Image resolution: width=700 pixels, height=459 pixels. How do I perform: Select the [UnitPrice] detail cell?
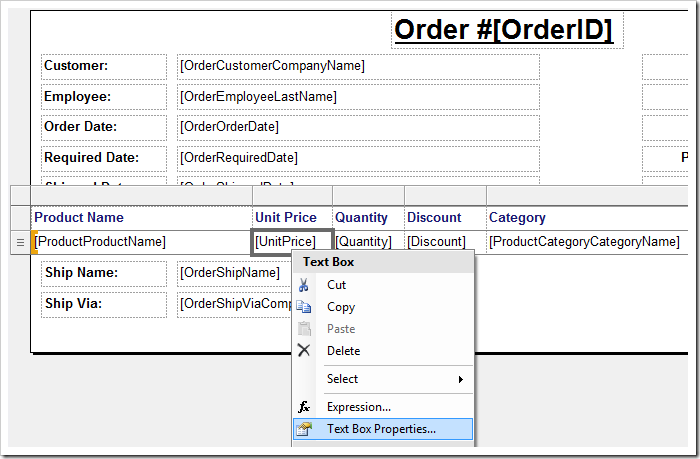point(292,242)
